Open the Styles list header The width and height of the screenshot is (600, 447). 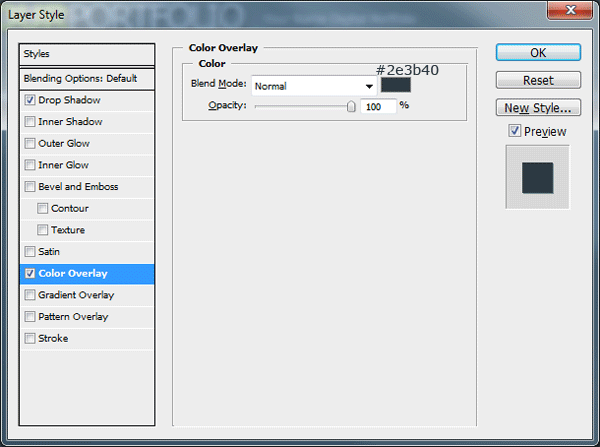pos(87,54)
